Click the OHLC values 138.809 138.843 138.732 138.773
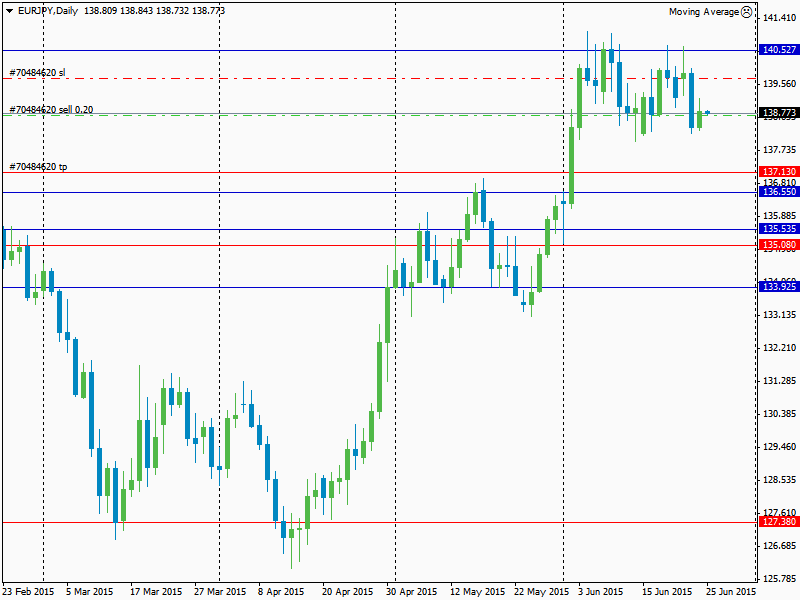The height and width of the screenshot is (600, 800). point(154,11)
